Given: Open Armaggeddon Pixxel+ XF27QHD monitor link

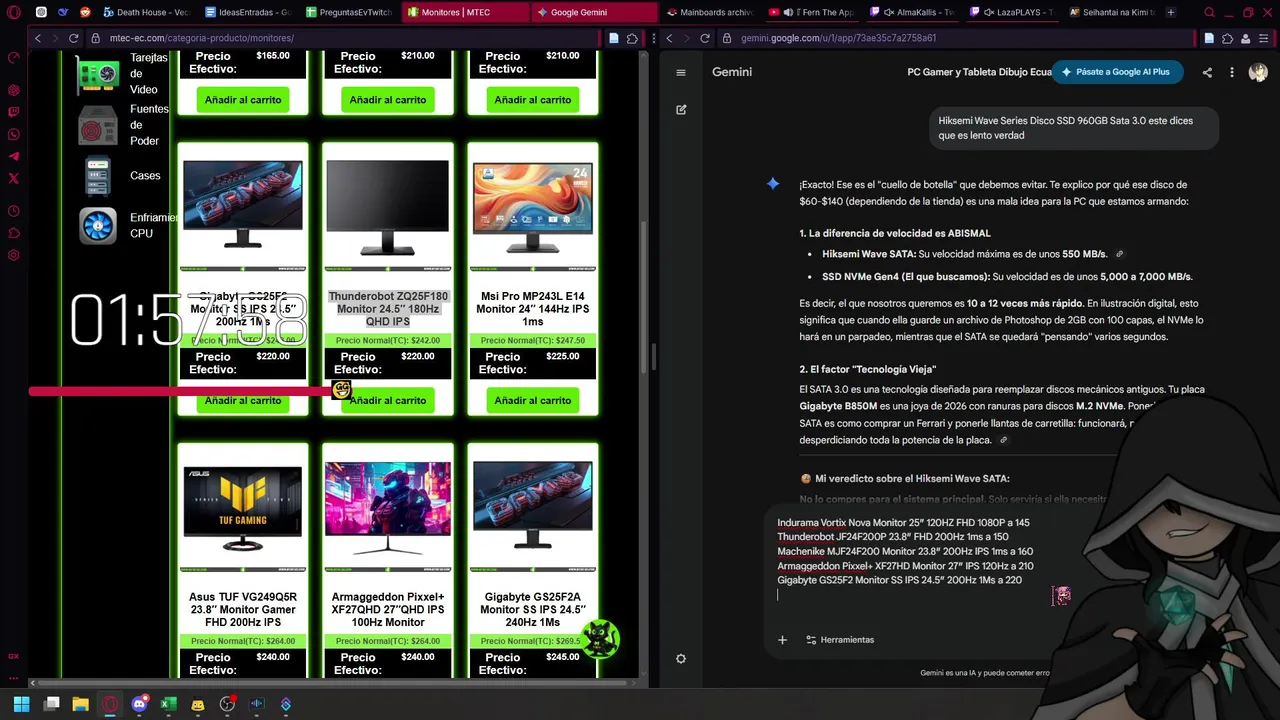Looking at the screenshot, I should pyautogui.click(x=388, y=609).
